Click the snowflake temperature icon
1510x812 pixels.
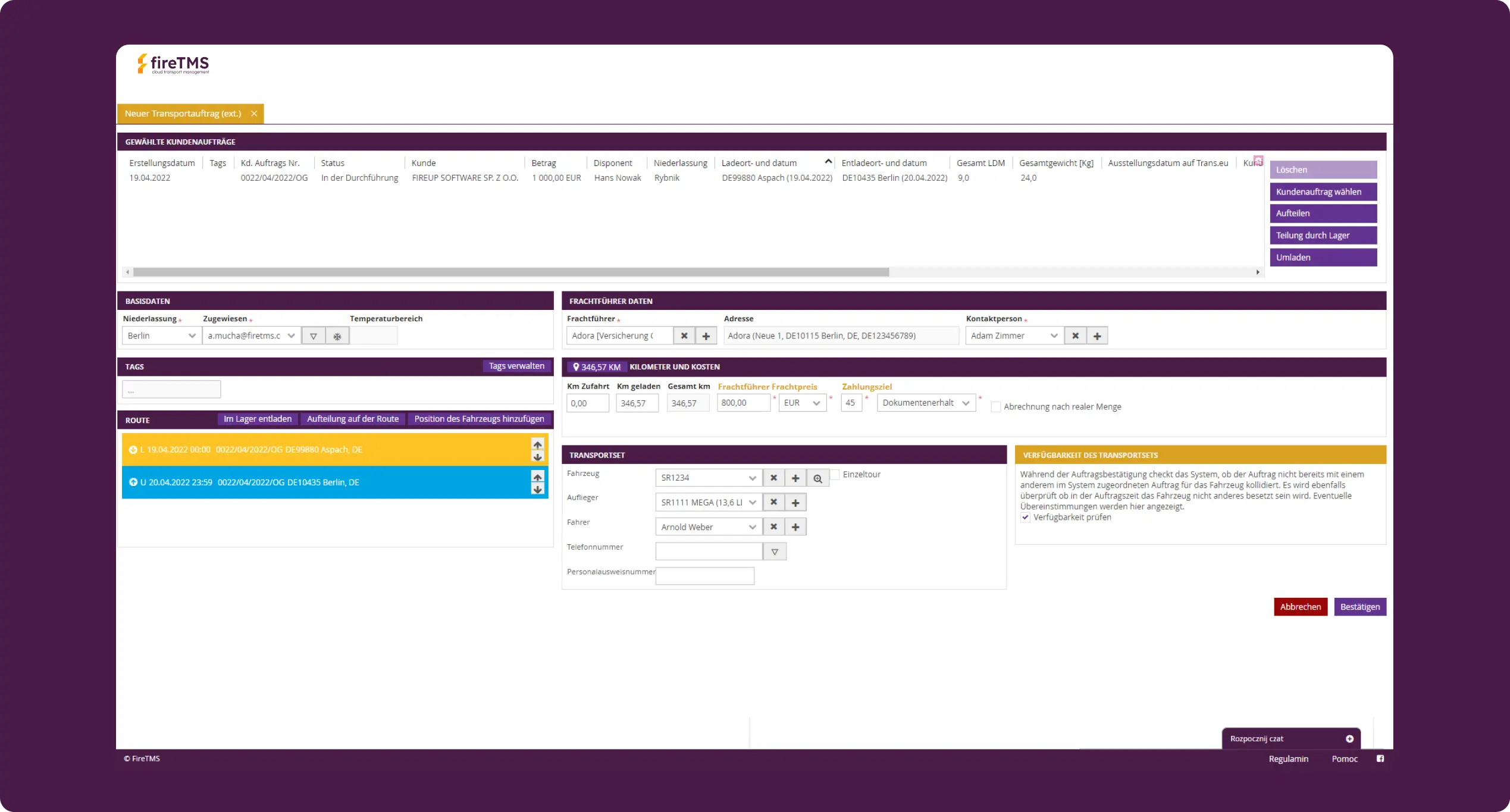(x=337, y=336)
